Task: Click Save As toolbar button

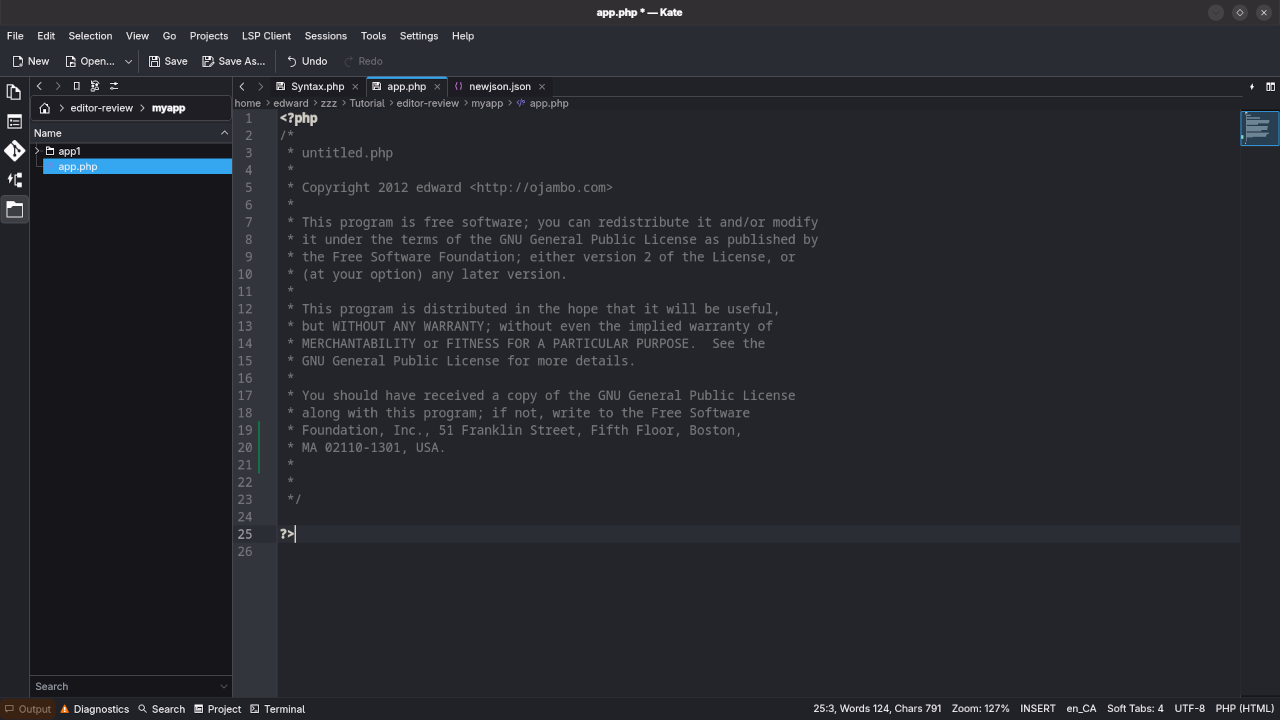Action: (x=234, y=61)
